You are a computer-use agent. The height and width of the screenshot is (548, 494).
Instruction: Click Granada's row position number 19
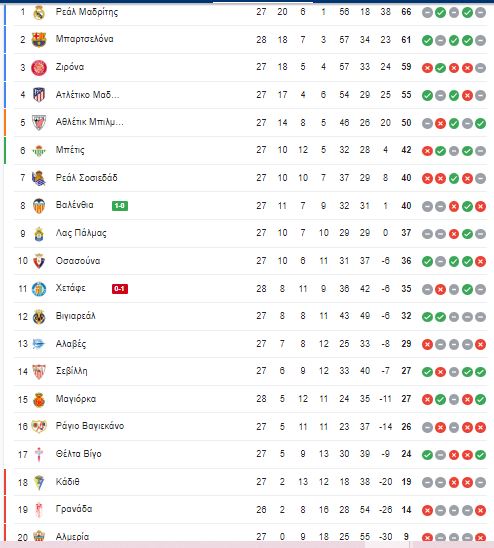click(23, 510)
